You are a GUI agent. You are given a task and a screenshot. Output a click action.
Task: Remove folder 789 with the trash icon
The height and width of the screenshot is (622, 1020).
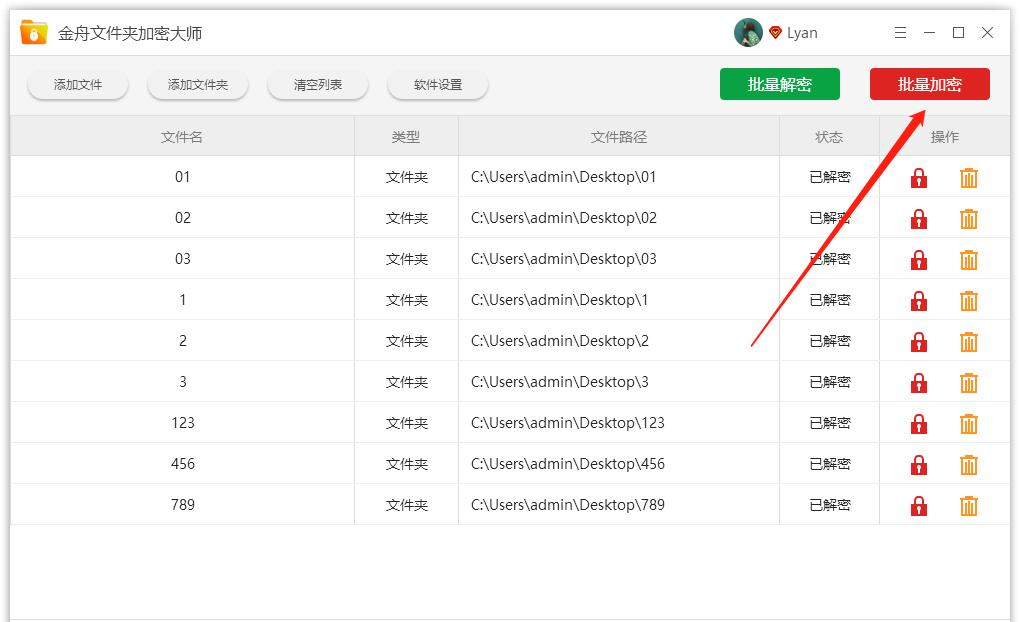coord(968,504)
